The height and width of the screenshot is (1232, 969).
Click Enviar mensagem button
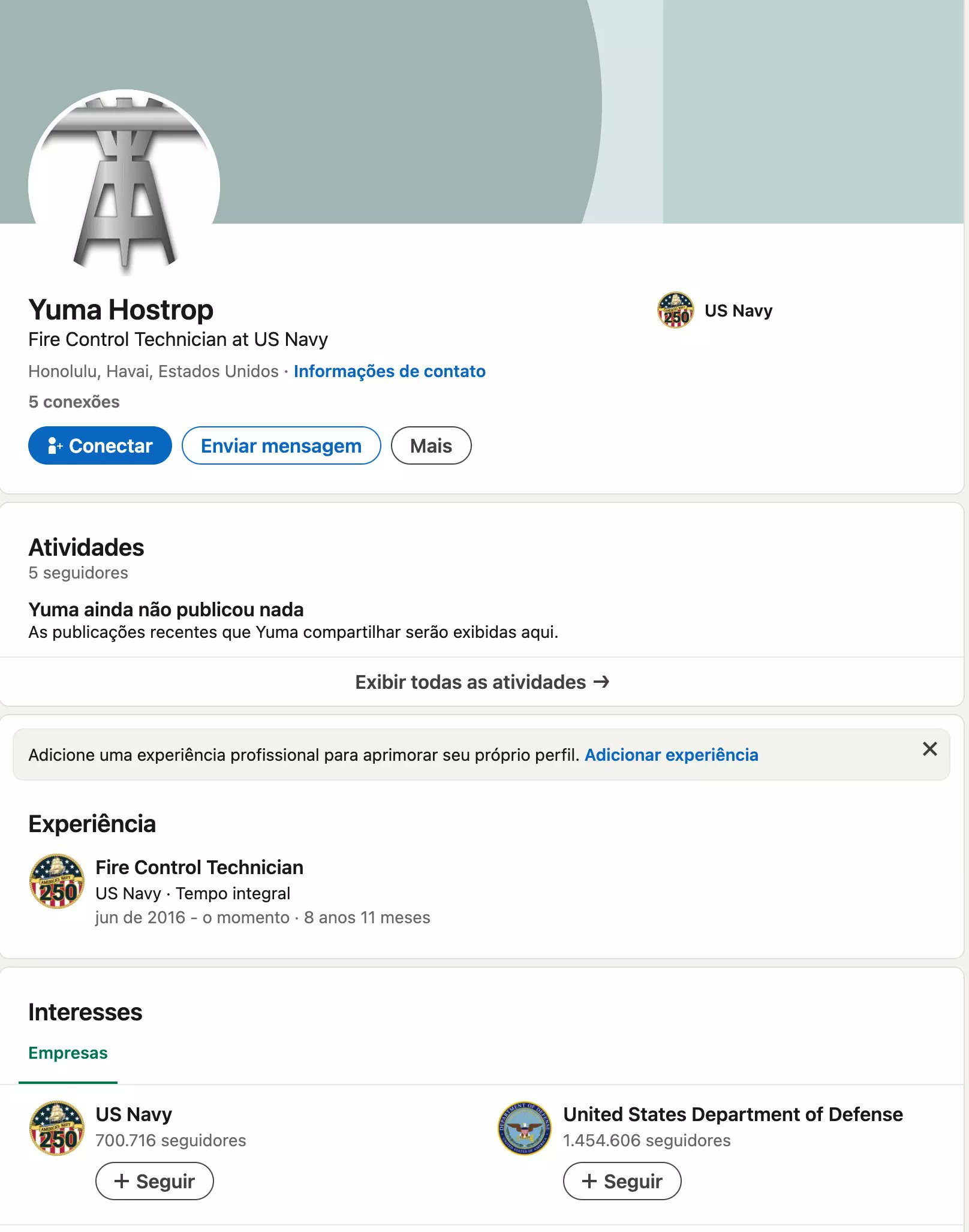click(x=281, y=445)
